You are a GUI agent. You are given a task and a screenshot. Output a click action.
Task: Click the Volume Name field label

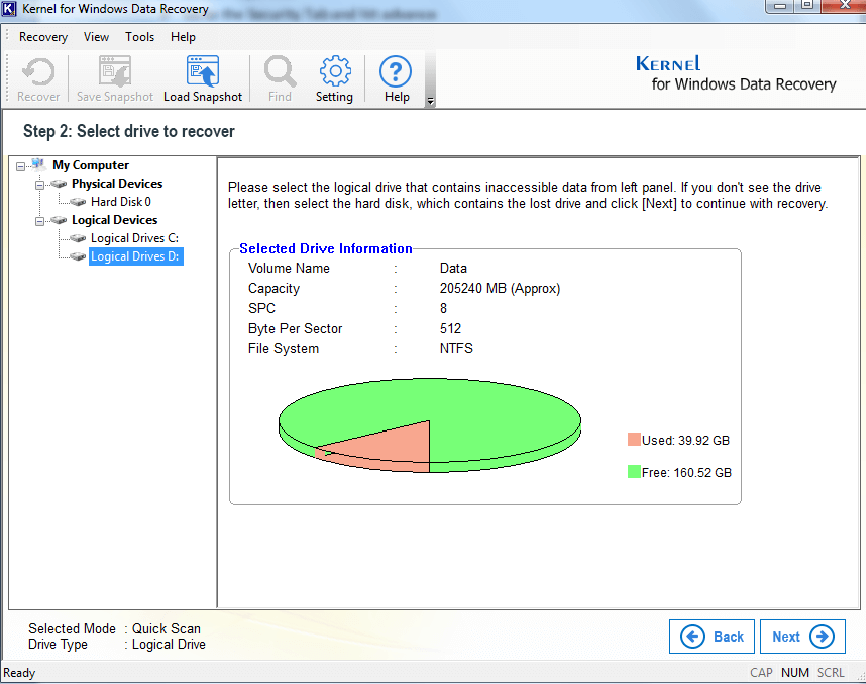pyautogui.click(x=289, y=269)
